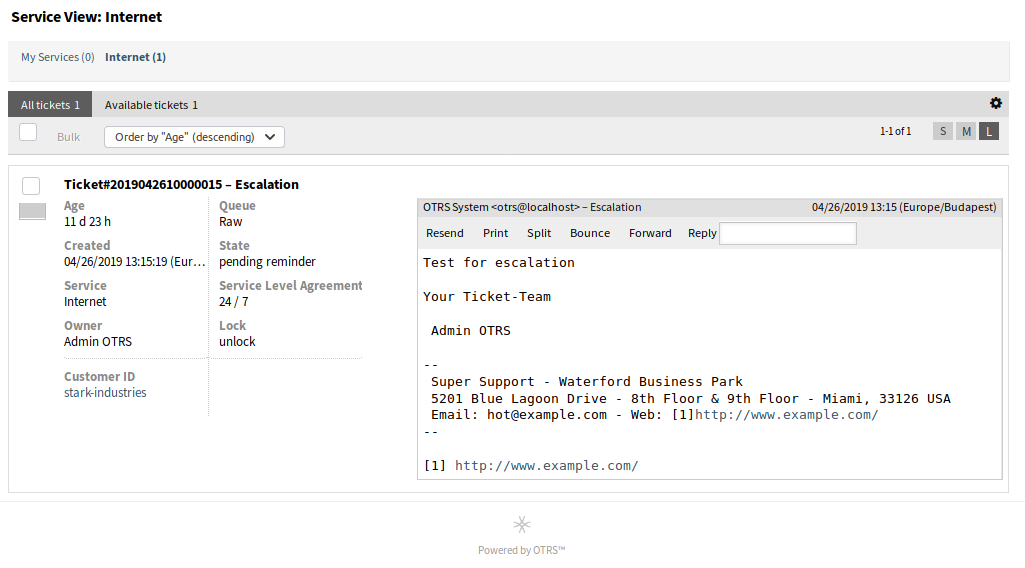The width and height of the screenshot is (1025, 568).
Task: Tick the select-all tickets checkbox
Action: [x=28, y=132]
